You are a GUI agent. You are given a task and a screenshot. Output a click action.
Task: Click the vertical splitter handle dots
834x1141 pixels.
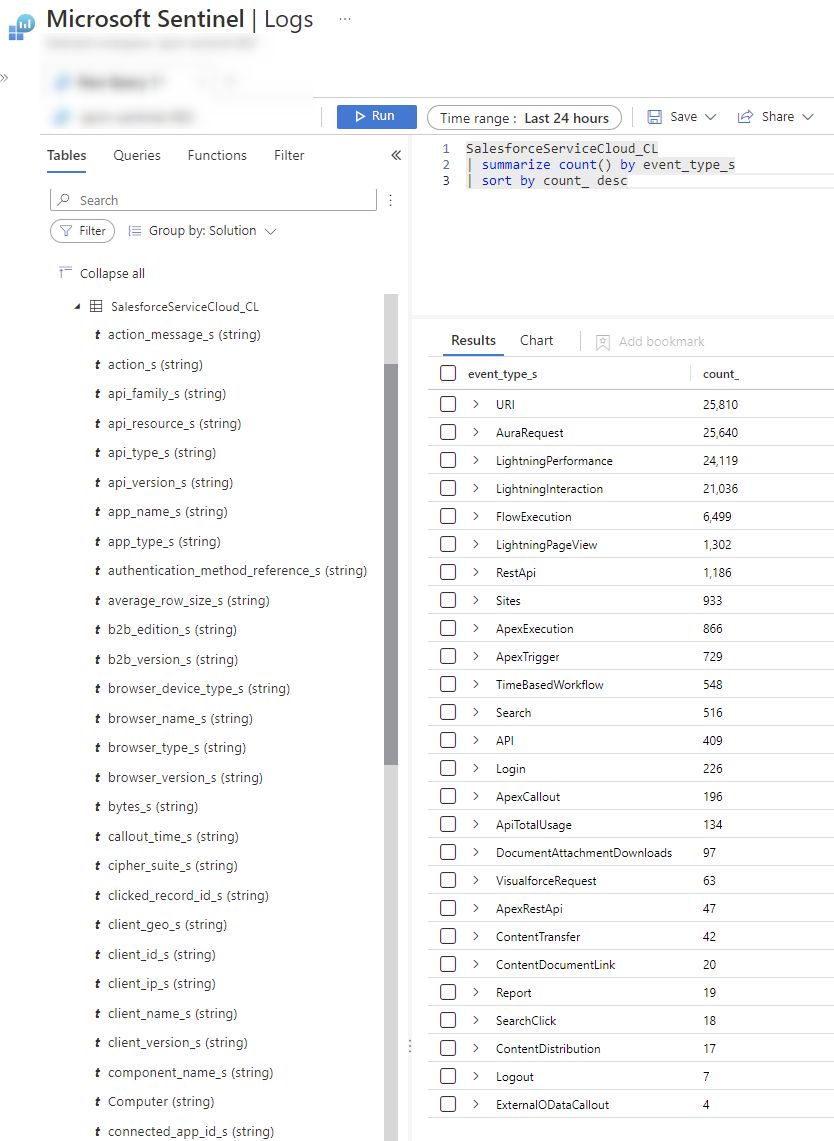(410, 1046)
